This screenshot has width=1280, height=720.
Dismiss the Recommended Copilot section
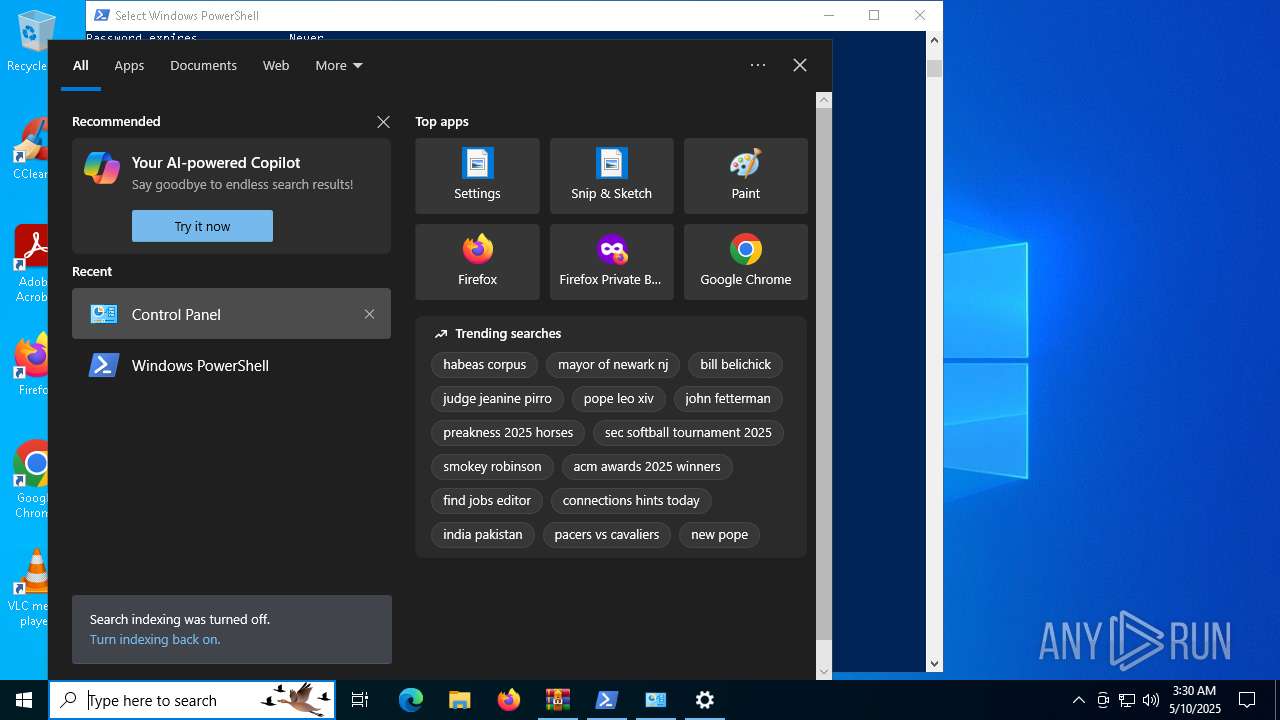pyautogui.click(x=383, y=122)
